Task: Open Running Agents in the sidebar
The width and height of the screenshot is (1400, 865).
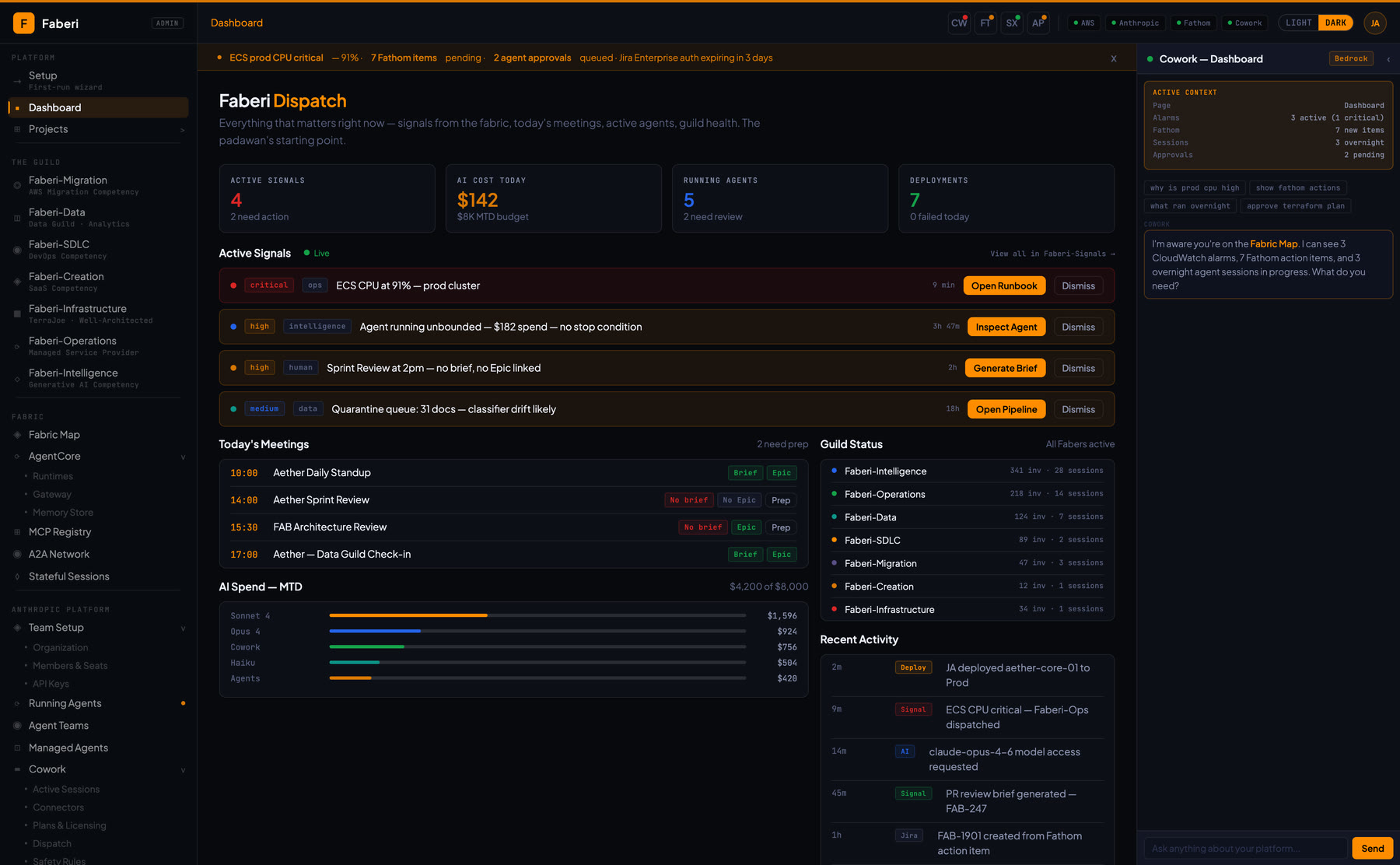Action: (98, 703)
